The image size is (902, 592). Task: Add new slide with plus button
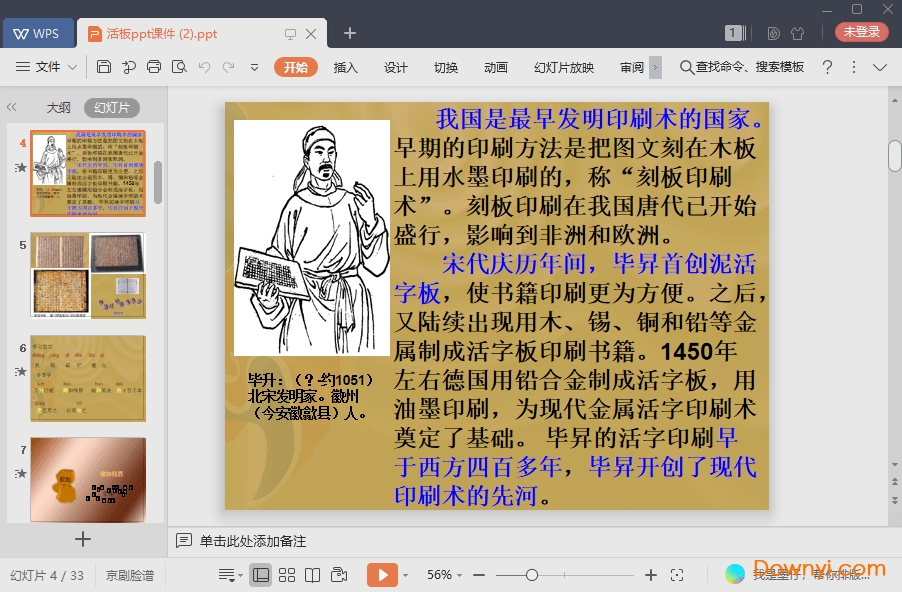click(x=83, y=539)
